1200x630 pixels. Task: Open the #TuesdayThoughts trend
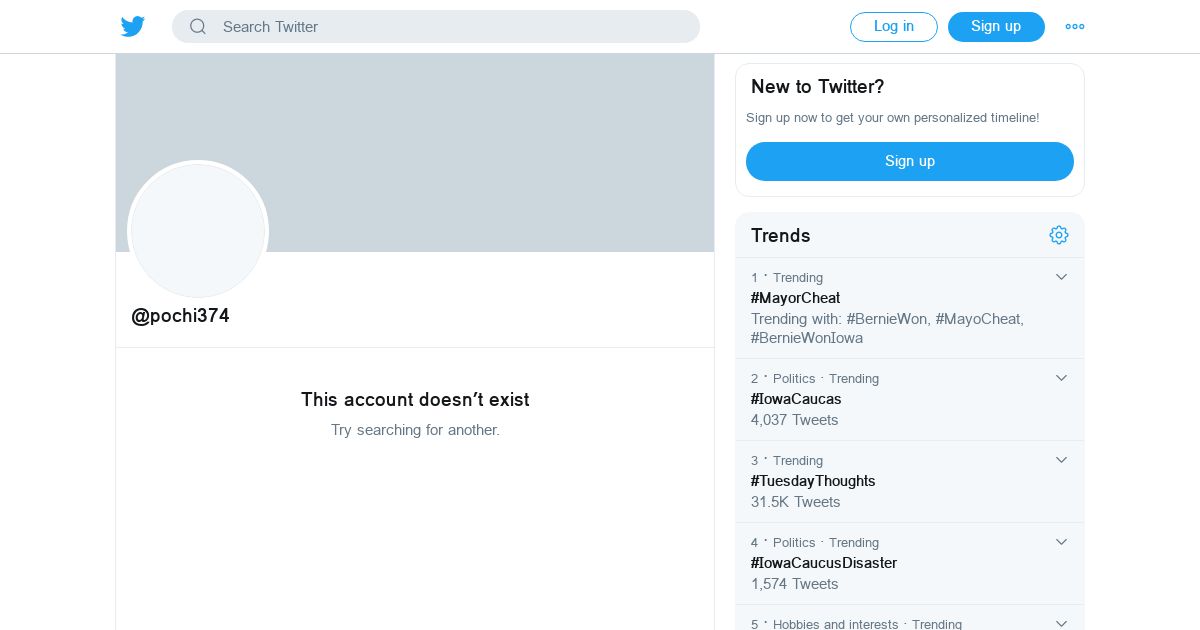(x=813, y=481)
